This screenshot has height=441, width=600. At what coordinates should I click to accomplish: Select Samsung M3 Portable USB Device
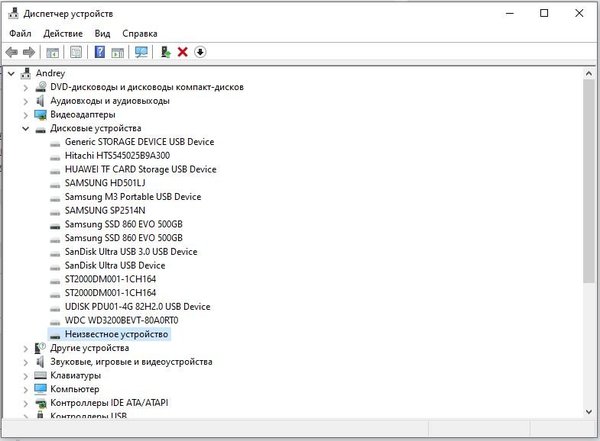[133, 197]
